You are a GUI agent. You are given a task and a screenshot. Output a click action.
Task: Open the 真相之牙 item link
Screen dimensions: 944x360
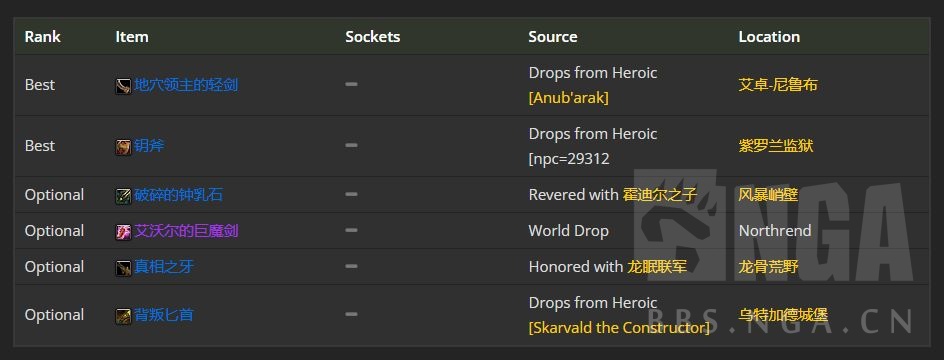(x=164, y=267)
